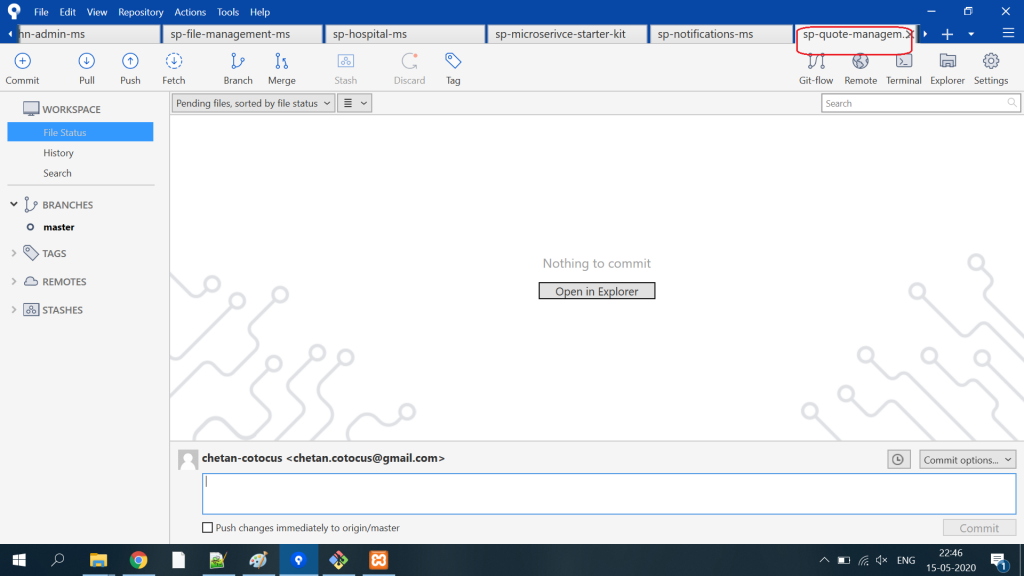Screen dimensions: 1024x576
Task: Click the Discard toolbar icon
Action: pyautogui.click(x=409, y=61)
